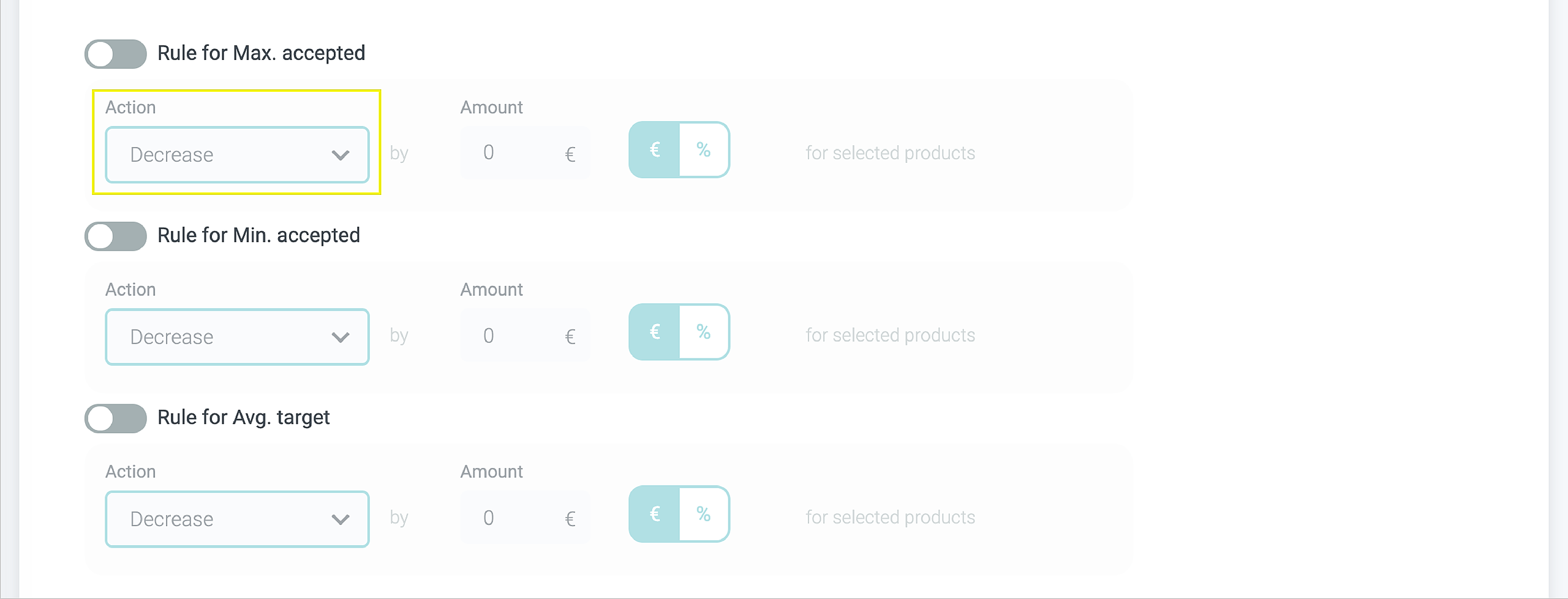Select percent unit for Min. accepted rule
The width and height of the screenshot is (1568, 599).
click(x=704, y=332)
